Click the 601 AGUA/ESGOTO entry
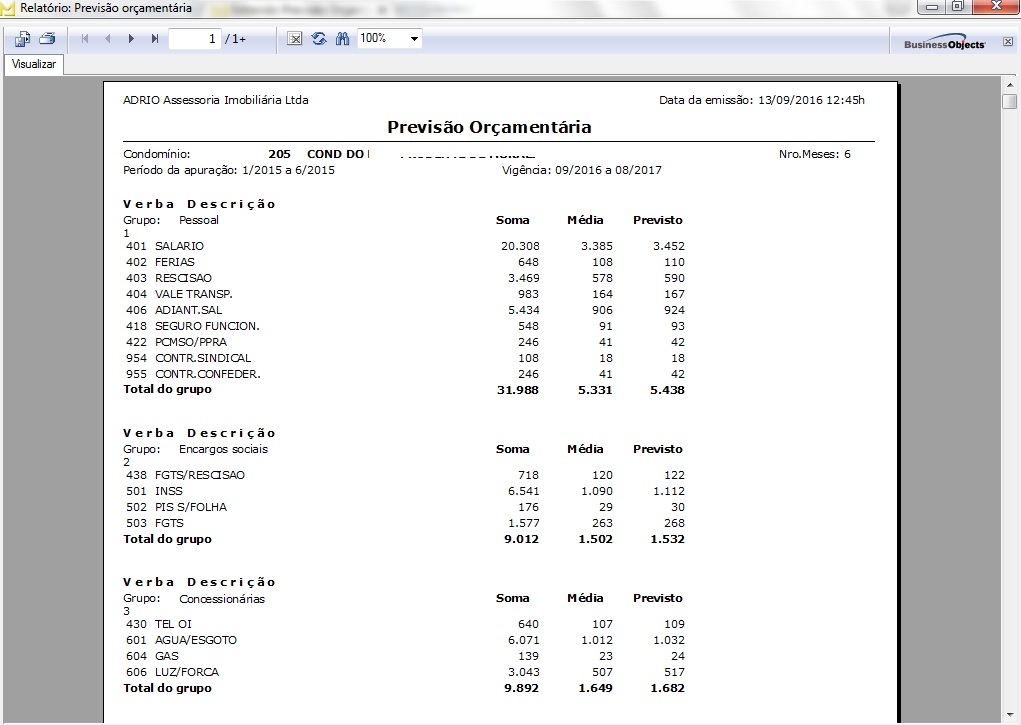 pos(195,640)
